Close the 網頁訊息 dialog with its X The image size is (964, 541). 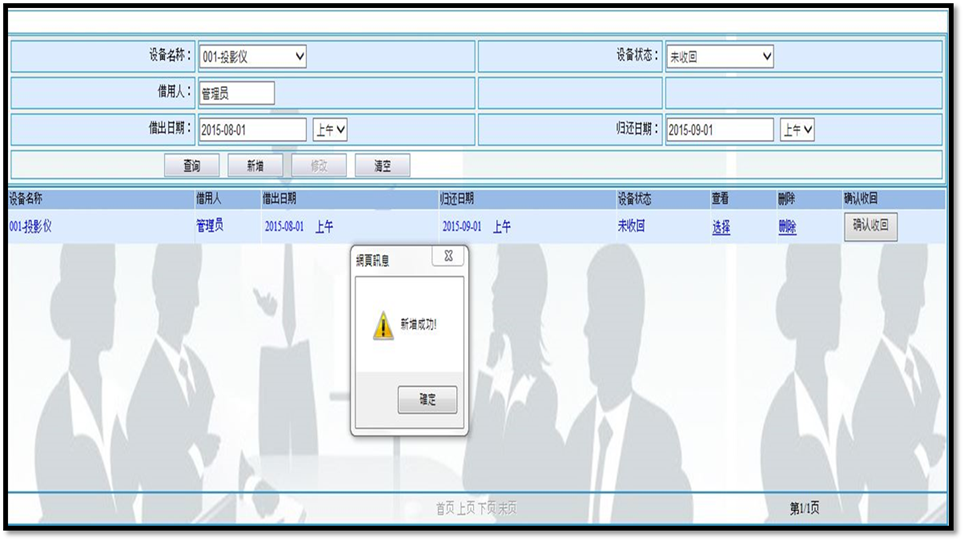[448, 256]
